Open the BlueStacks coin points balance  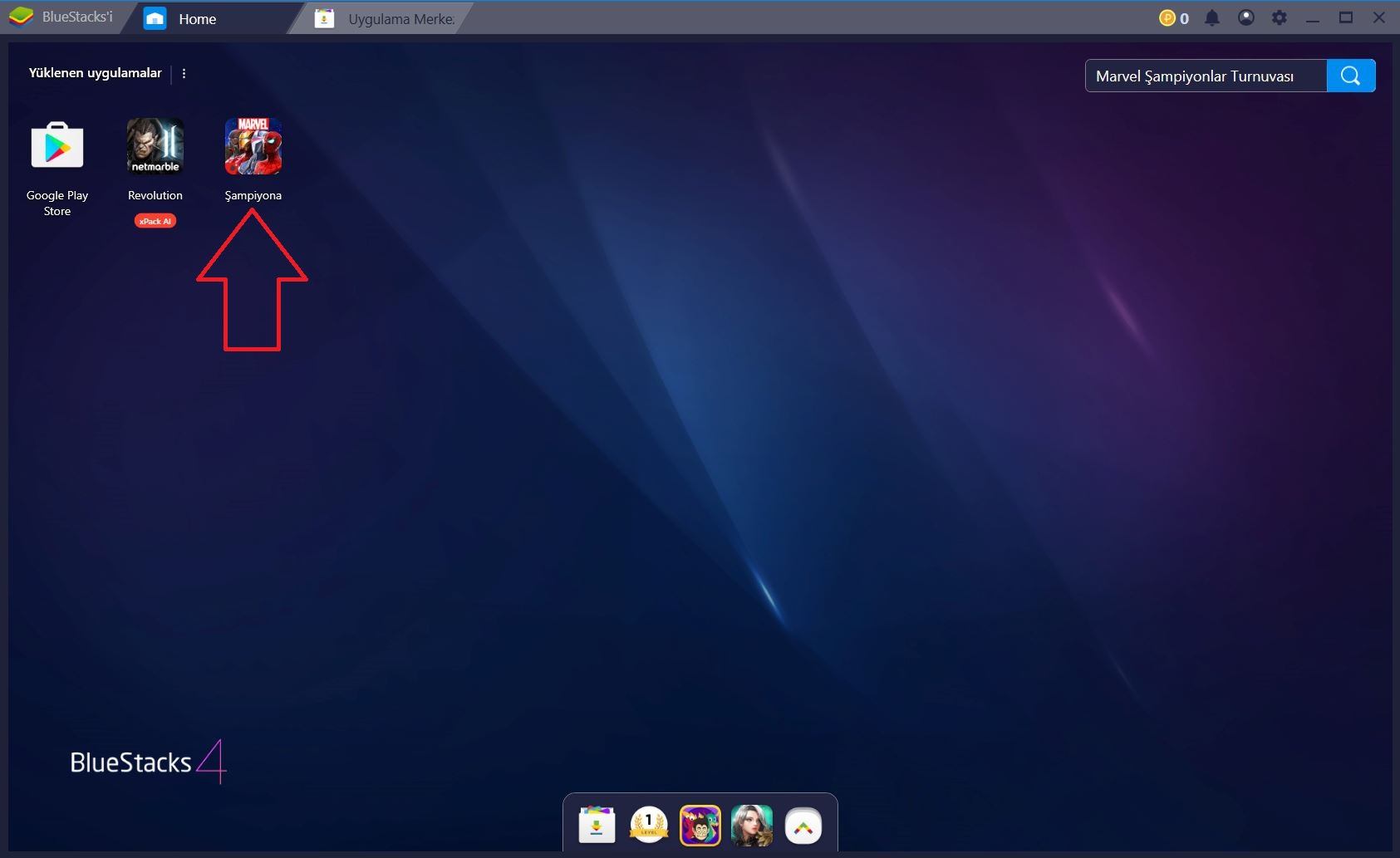click(1174, 17)
